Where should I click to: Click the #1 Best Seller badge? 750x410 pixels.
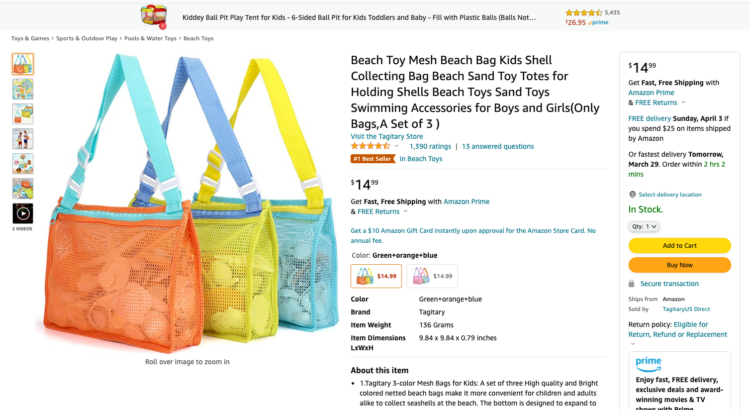tap(372, 159)
